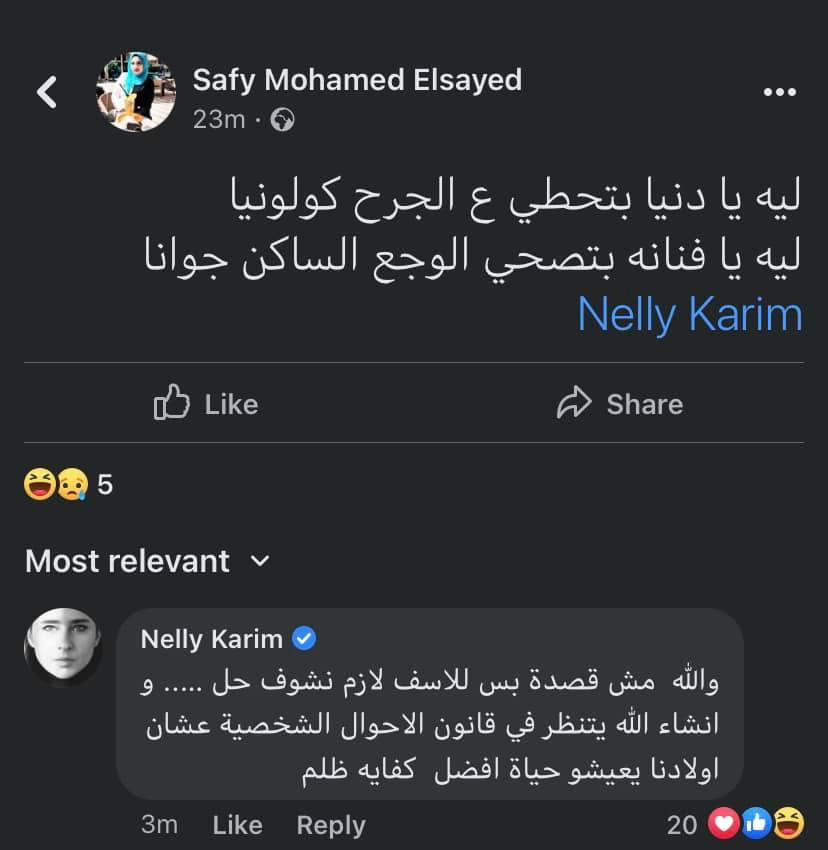The height and width of the screenshot is (850, 828).
Task: Tap the back arrow icon
Action: (47, 93)
